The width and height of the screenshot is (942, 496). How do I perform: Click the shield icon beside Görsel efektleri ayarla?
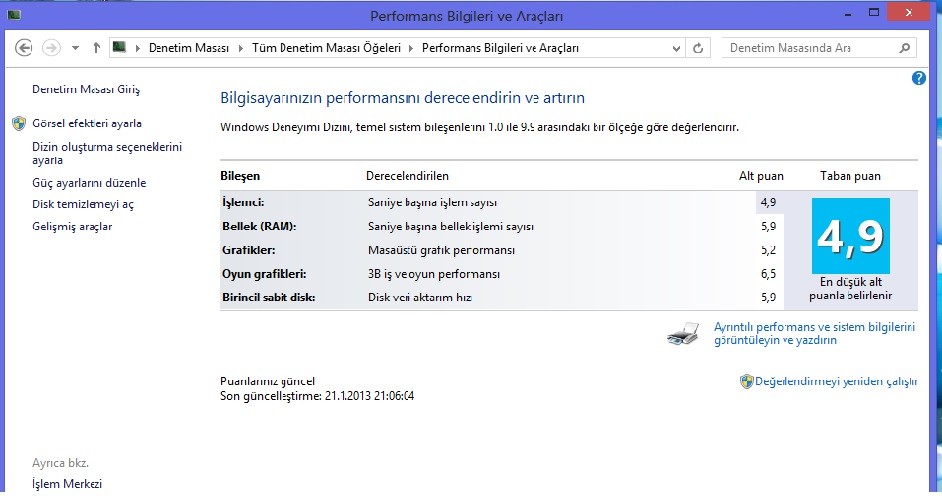coord(19,124)
